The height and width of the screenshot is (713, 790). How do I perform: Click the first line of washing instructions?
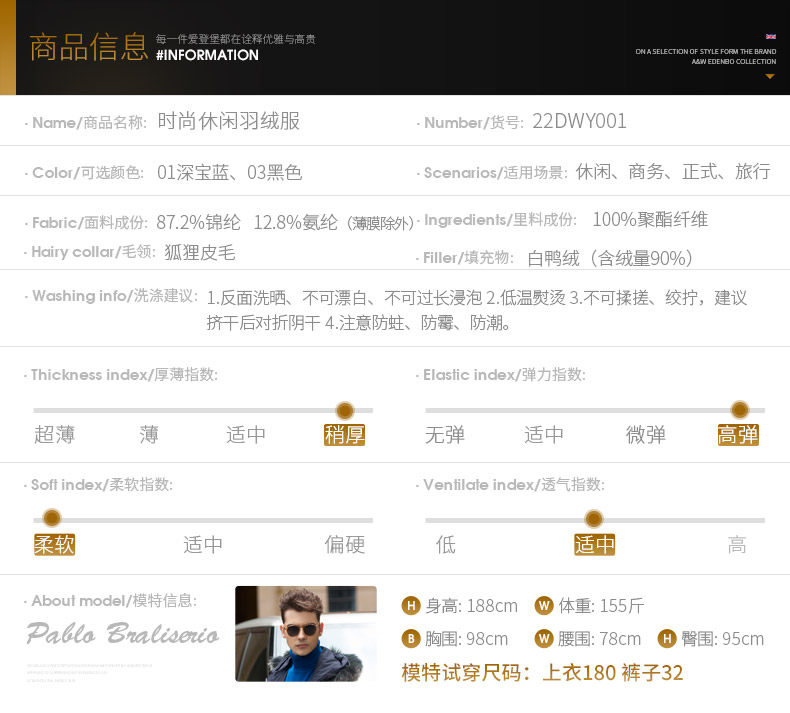pyautogui.click(x=477, y=298)
